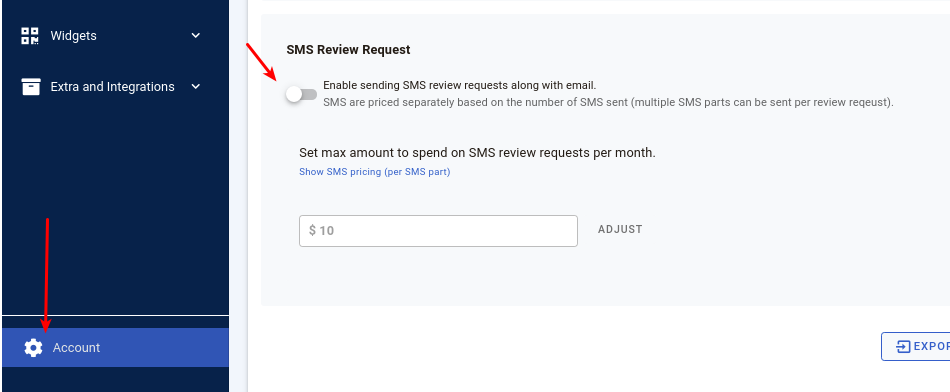Viewport: 950px width, 392px height.
Task: Click the 'Enable sending SMS review requests' label
Action: click(x=460, y=85)
